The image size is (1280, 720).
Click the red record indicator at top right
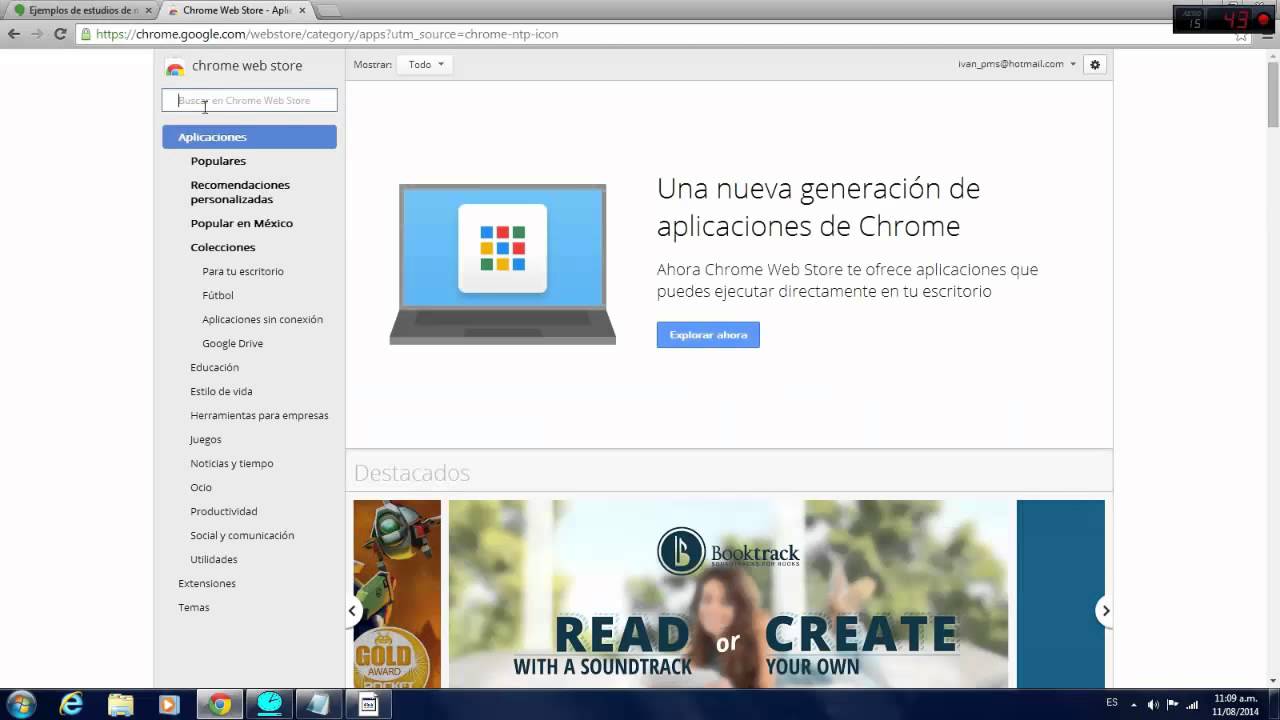[1263, 20]
